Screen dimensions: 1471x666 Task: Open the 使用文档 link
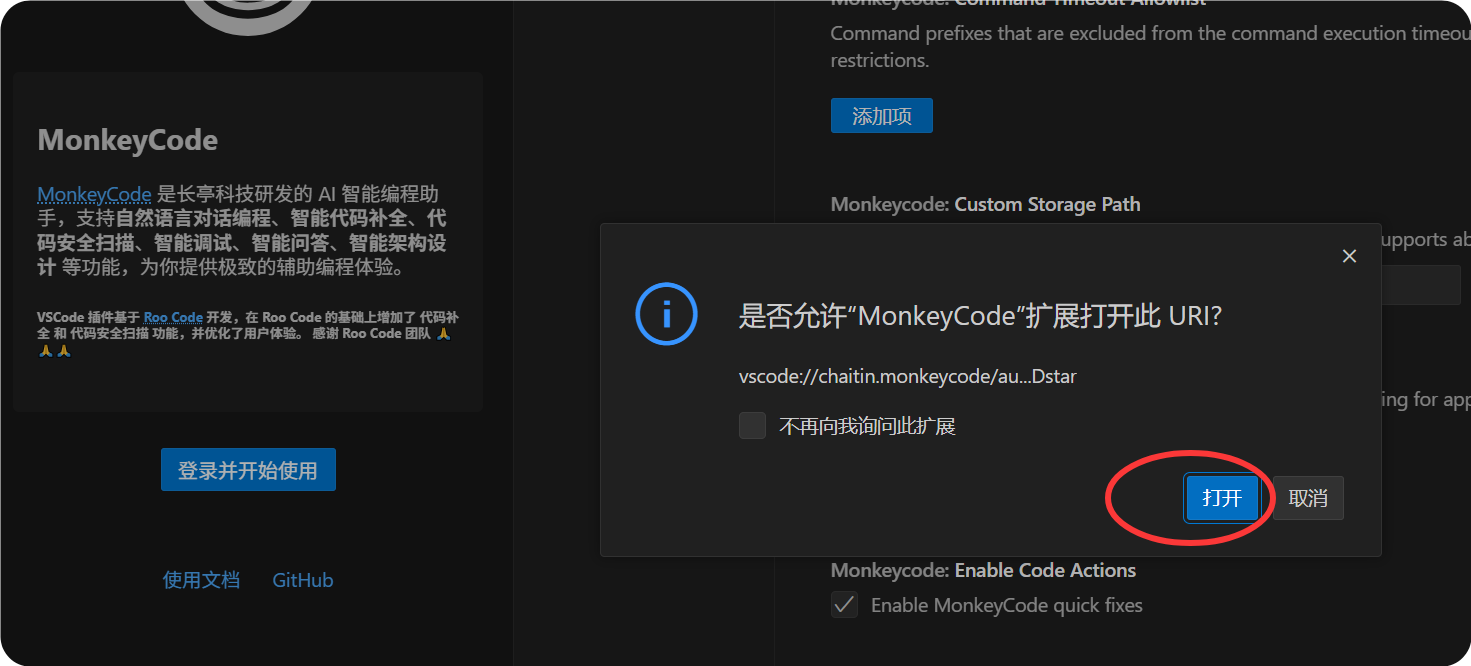[x=201, y=580]
